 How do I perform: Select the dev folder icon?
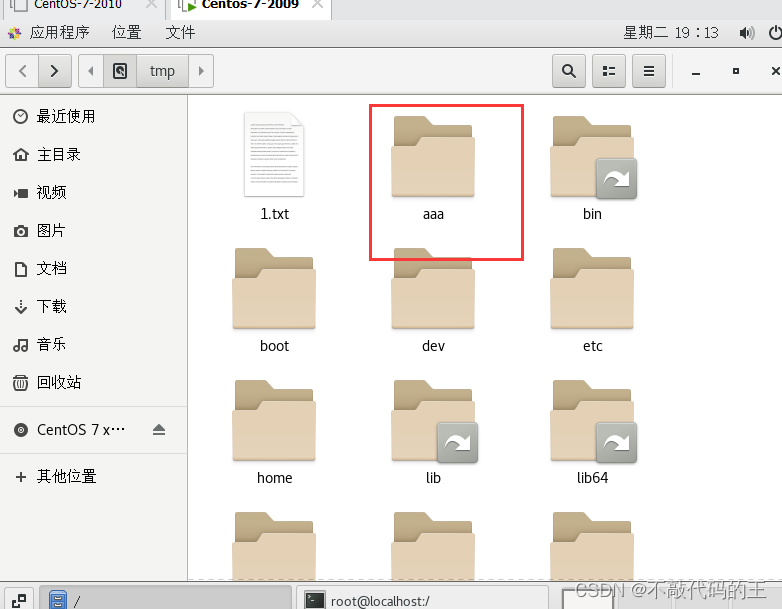(x=433, y=288)
